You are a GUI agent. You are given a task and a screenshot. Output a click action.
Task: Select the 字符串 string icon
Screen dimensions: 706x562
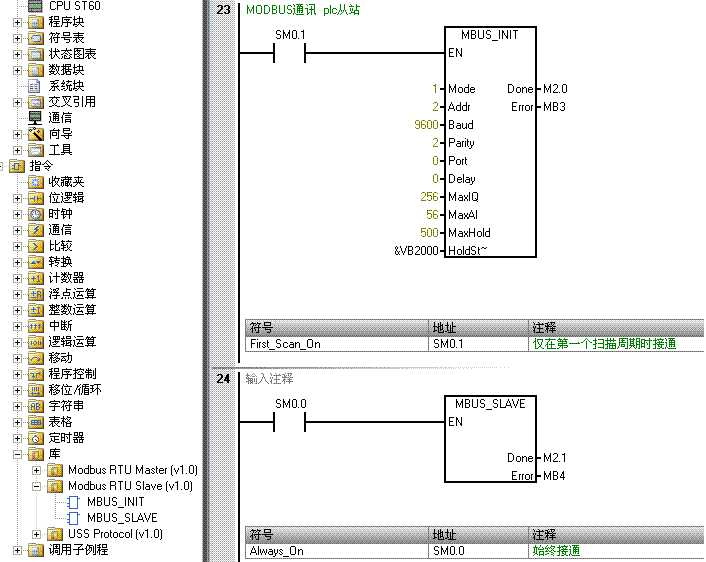tap(36, 406)
